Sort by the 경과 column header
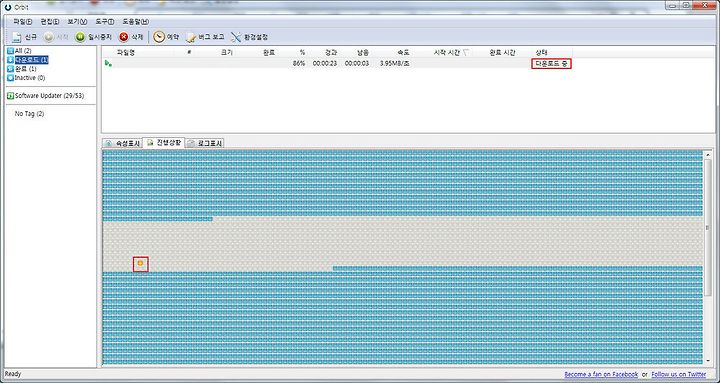The image size is (720, 383). pyautogui.click(x=331, y=53)
